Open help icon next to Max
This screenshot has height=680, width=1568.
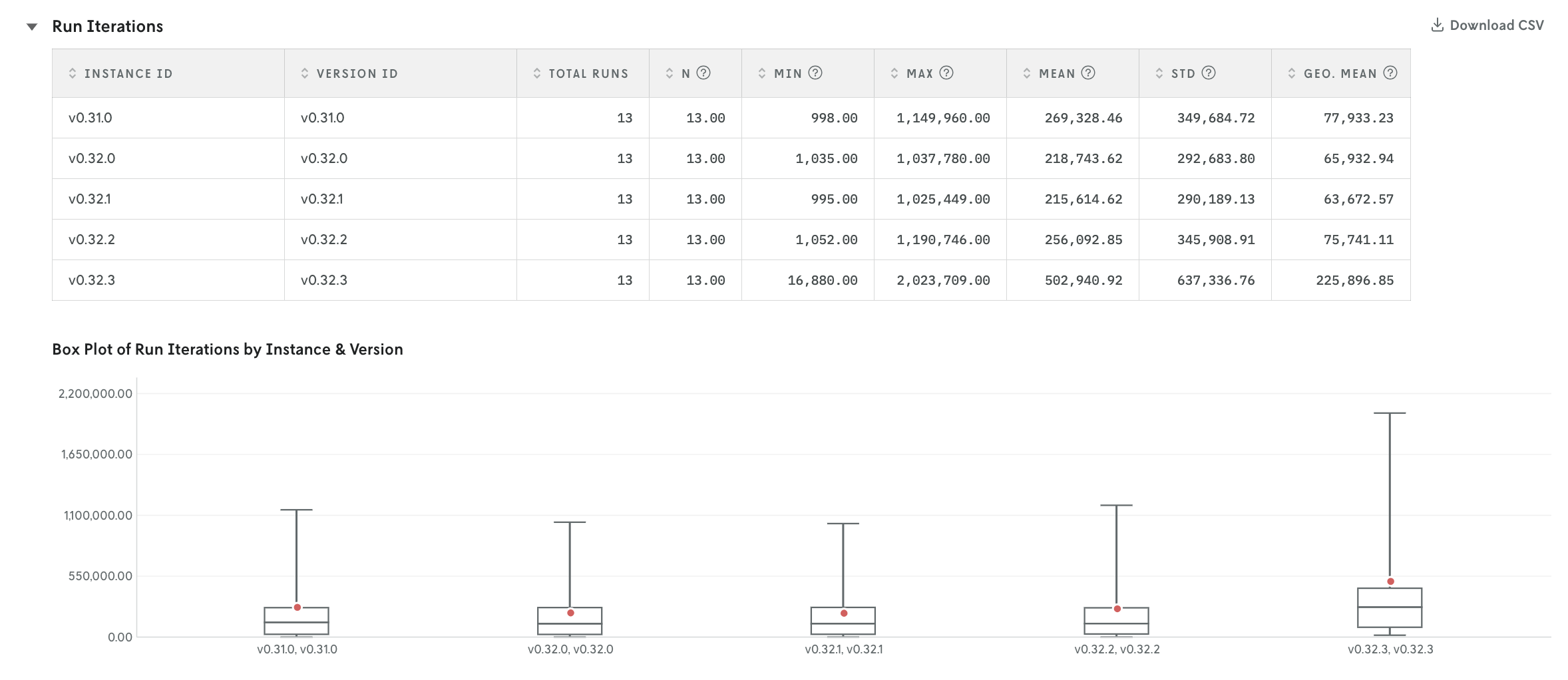click(946, 73)
